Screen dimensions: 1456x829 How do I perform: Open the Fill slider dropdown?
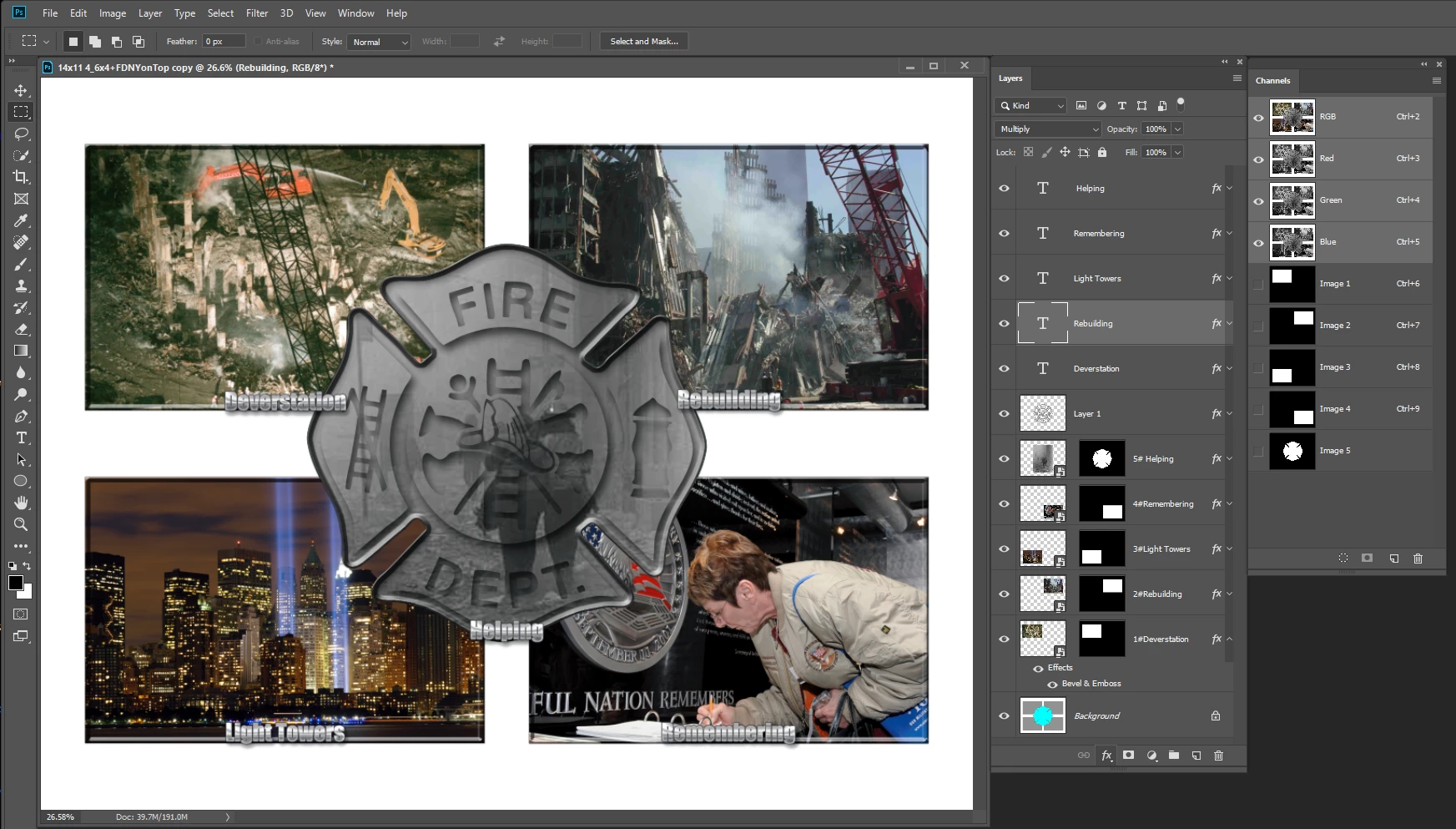point(1178,153)
